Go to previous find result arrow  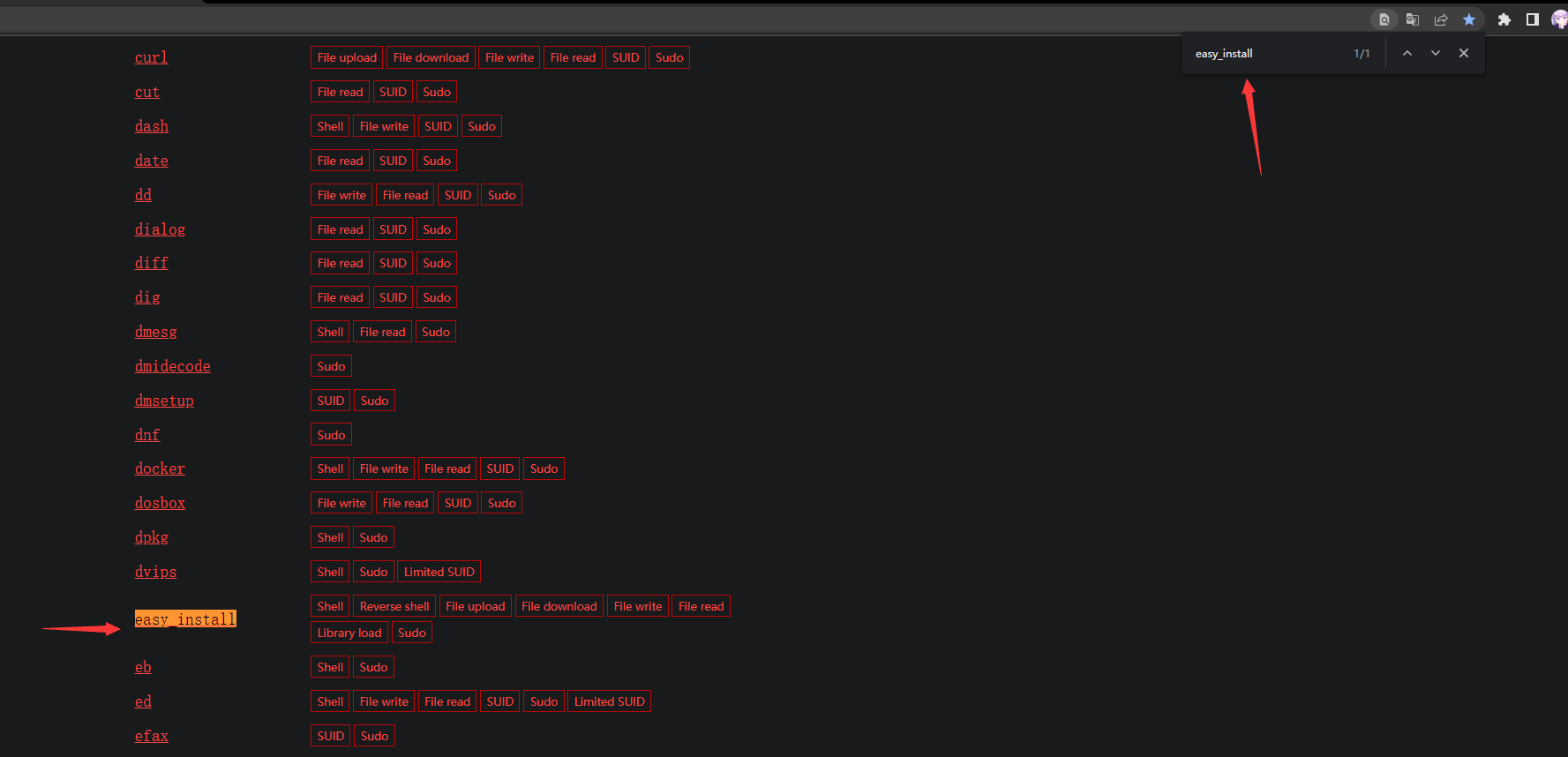click(x=1407, y=53)
